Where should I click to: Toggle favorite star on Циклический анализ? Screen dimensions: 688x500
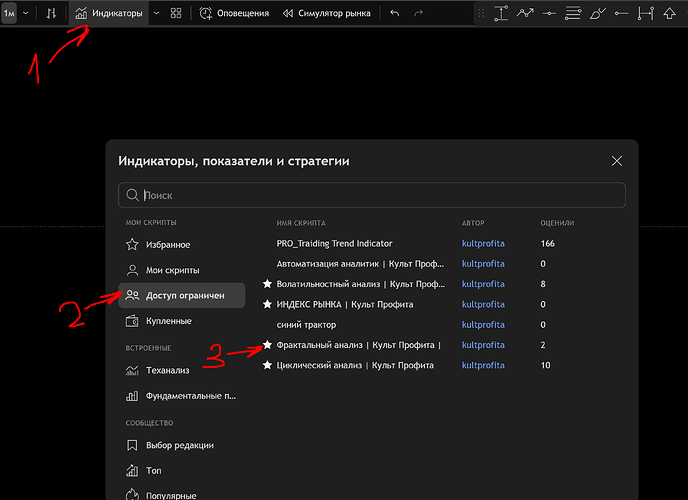point(267,365)
